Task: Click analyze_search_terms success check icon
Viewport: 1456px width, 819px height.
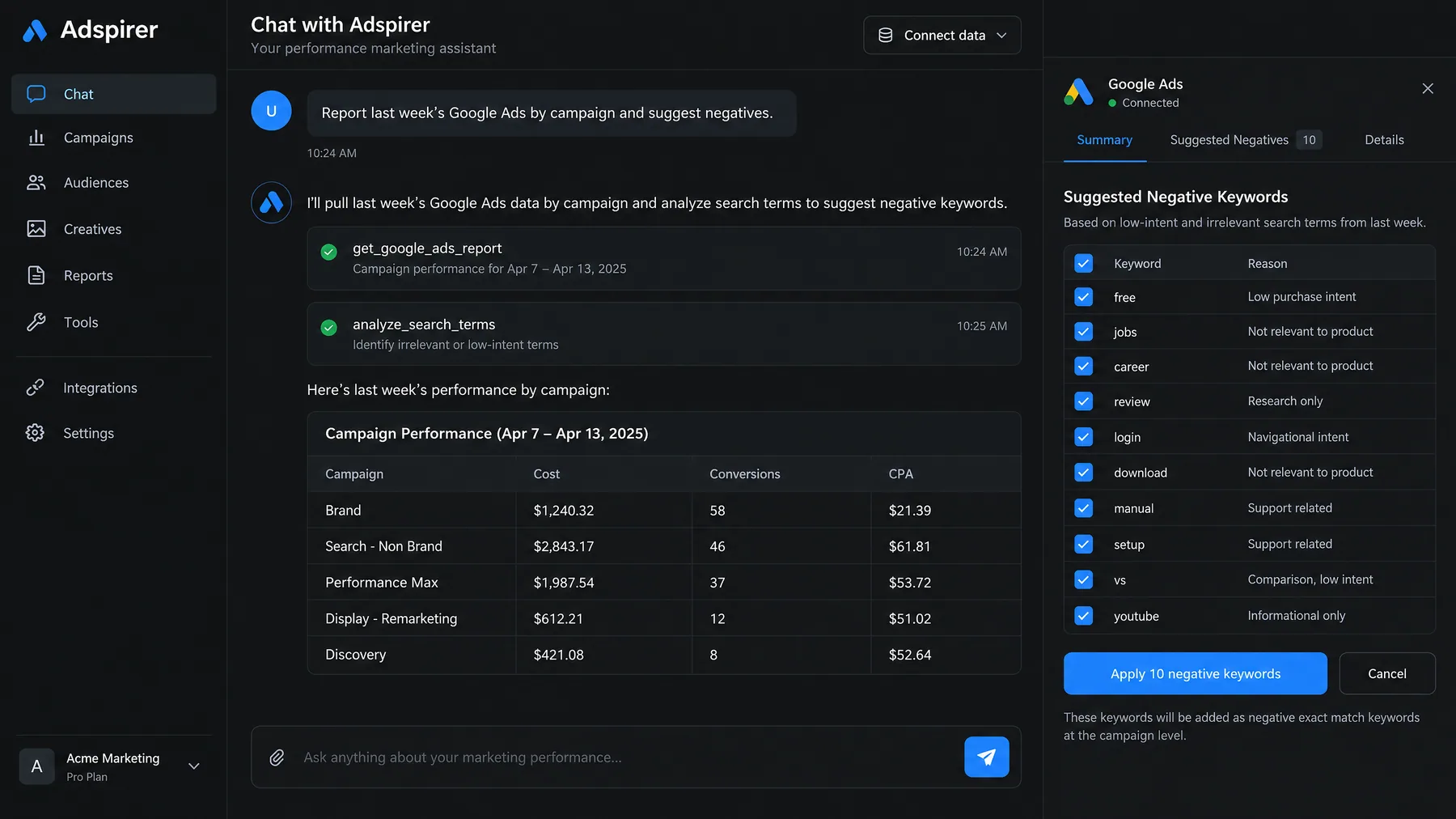Action: [328, 328]
